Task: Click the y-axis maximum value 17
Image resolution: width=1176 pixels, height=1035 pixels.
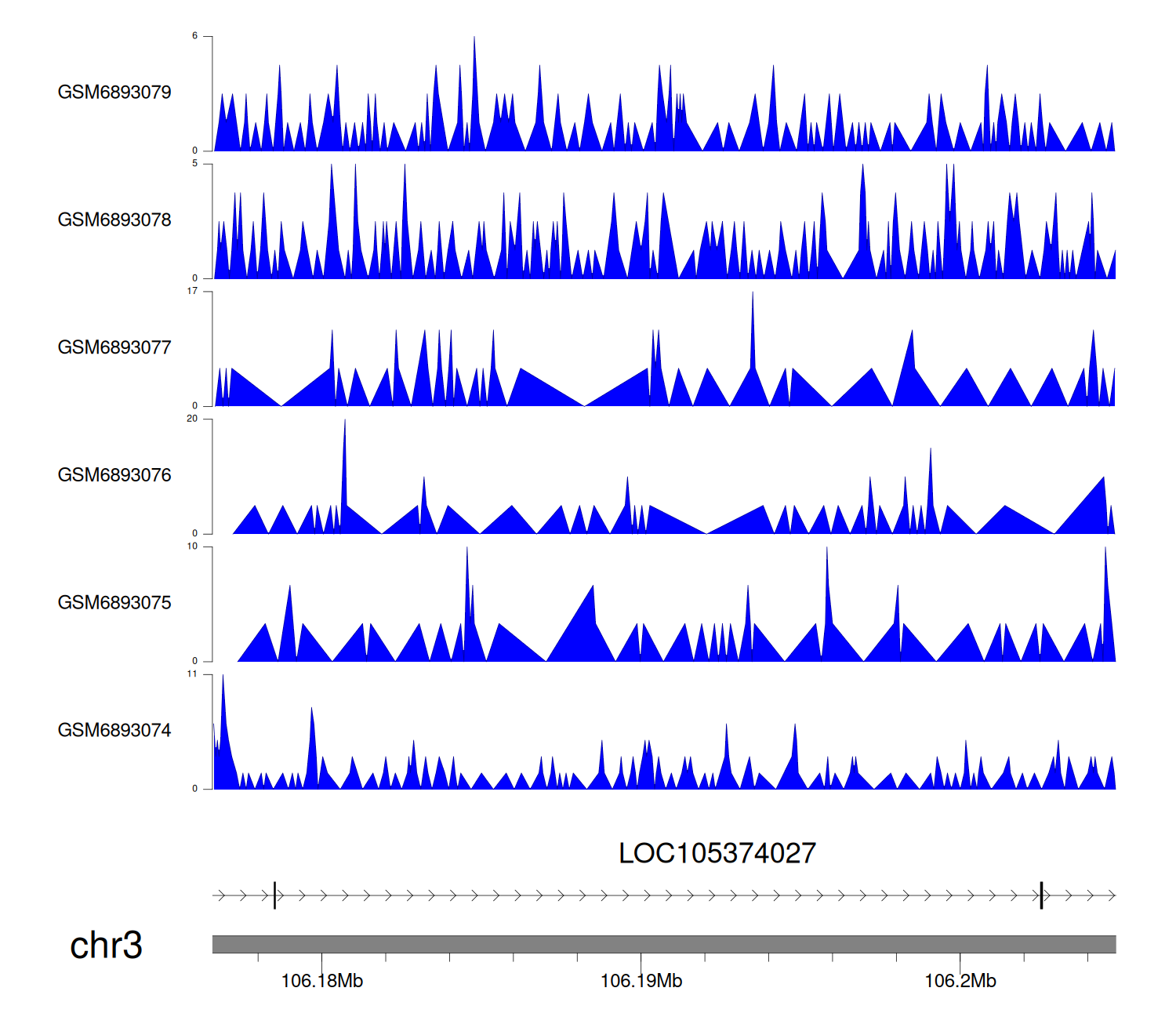Action: point(192,291)
